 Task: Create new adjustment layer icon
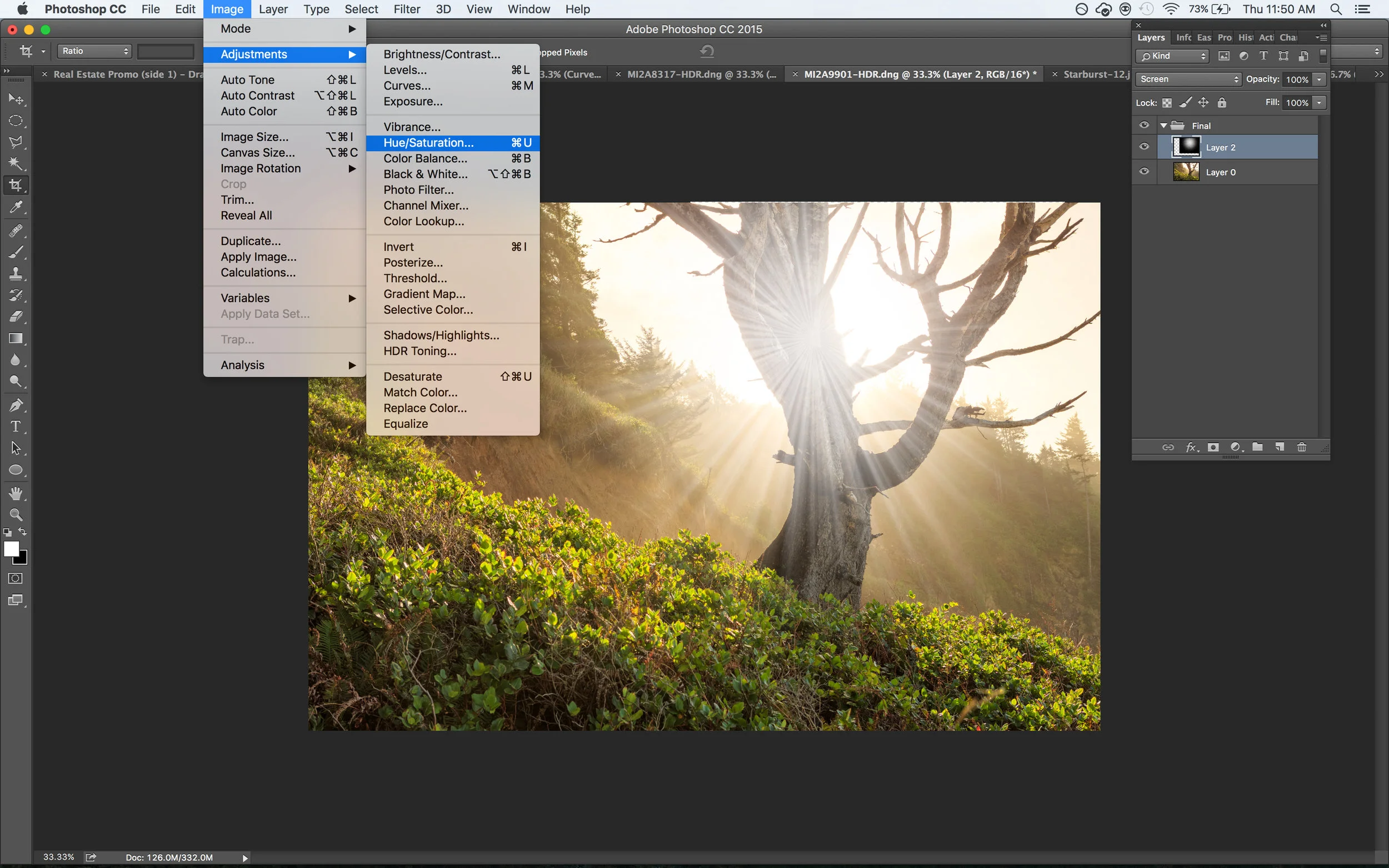click(x=1236, y=447)
